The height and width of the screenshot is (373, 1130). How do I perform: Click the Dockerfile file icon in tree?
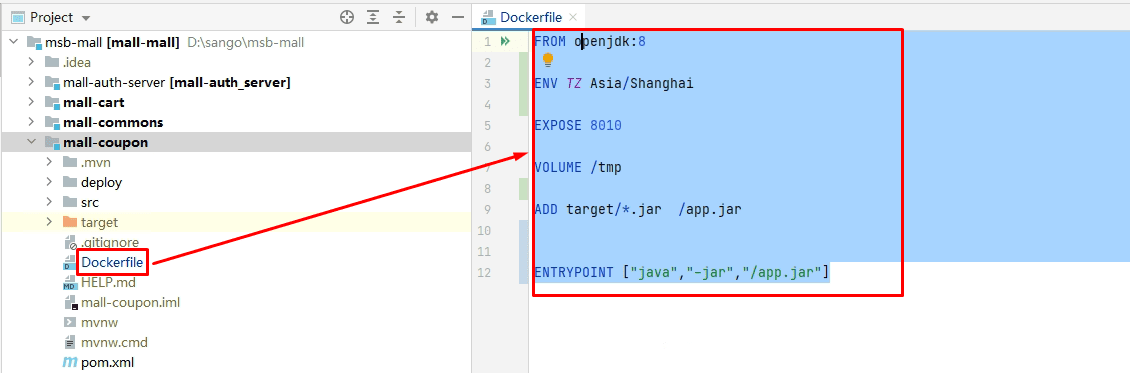(70, 263)
